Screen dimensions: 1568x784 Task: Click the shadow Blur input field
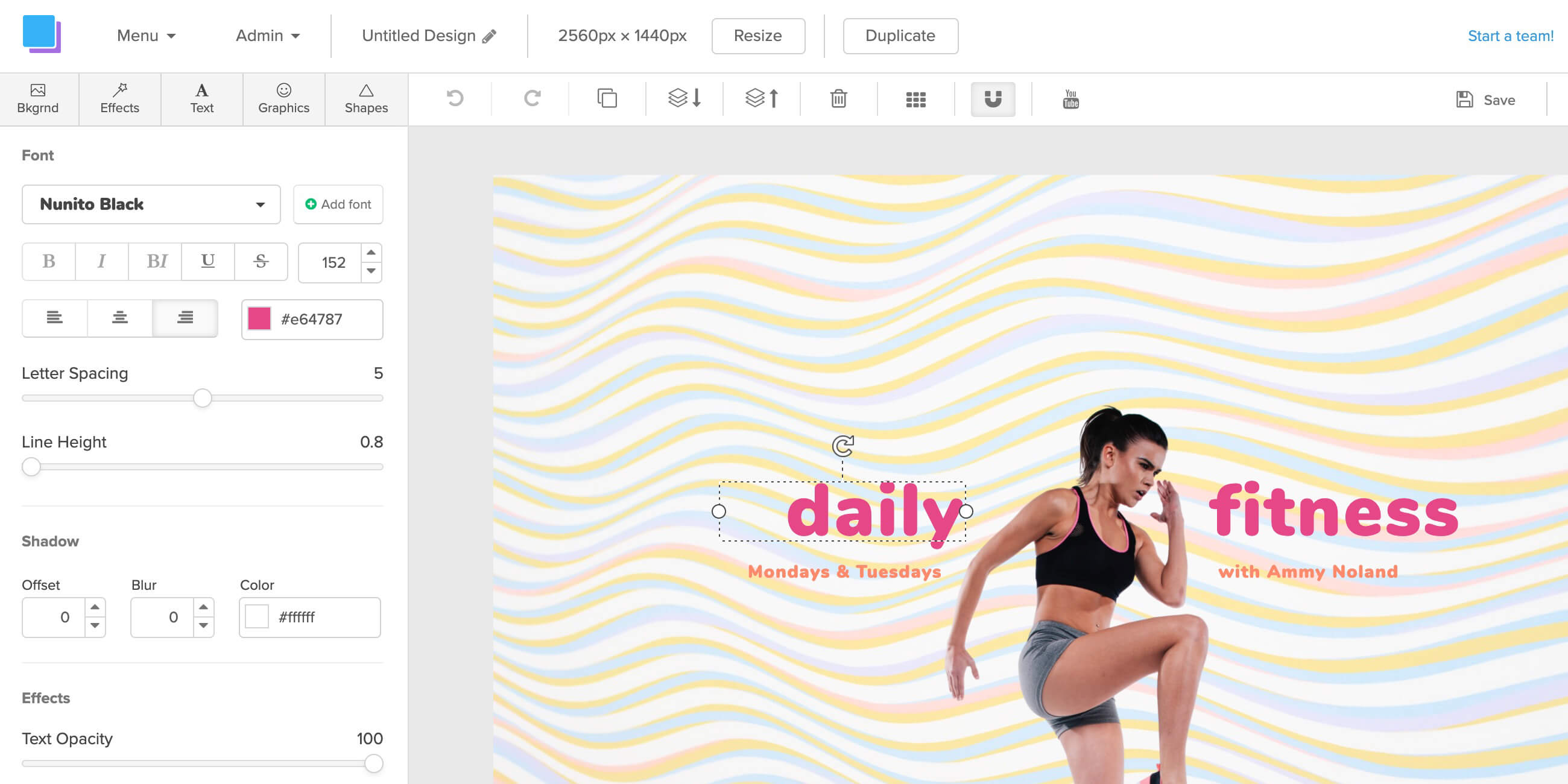coord(162,618)
